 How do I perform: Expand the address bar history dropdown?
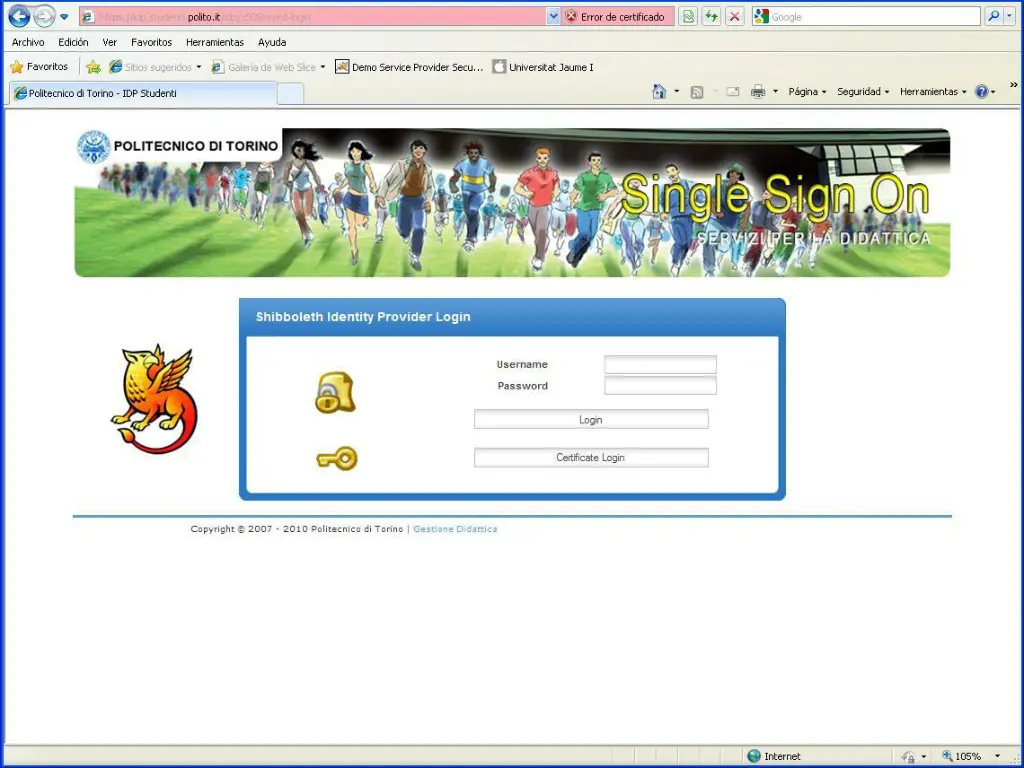(553, 17)
